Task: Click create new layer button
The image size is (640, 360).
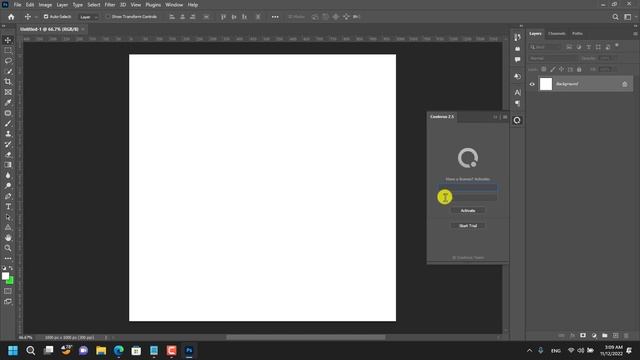Action: coord(616,336)
